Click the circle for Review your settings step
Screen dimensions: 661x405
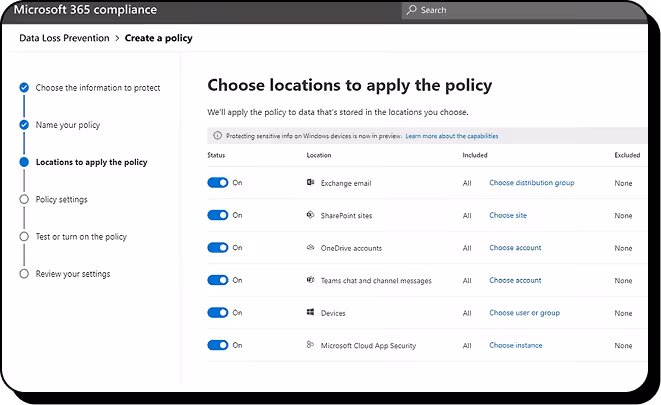point(24,274)
